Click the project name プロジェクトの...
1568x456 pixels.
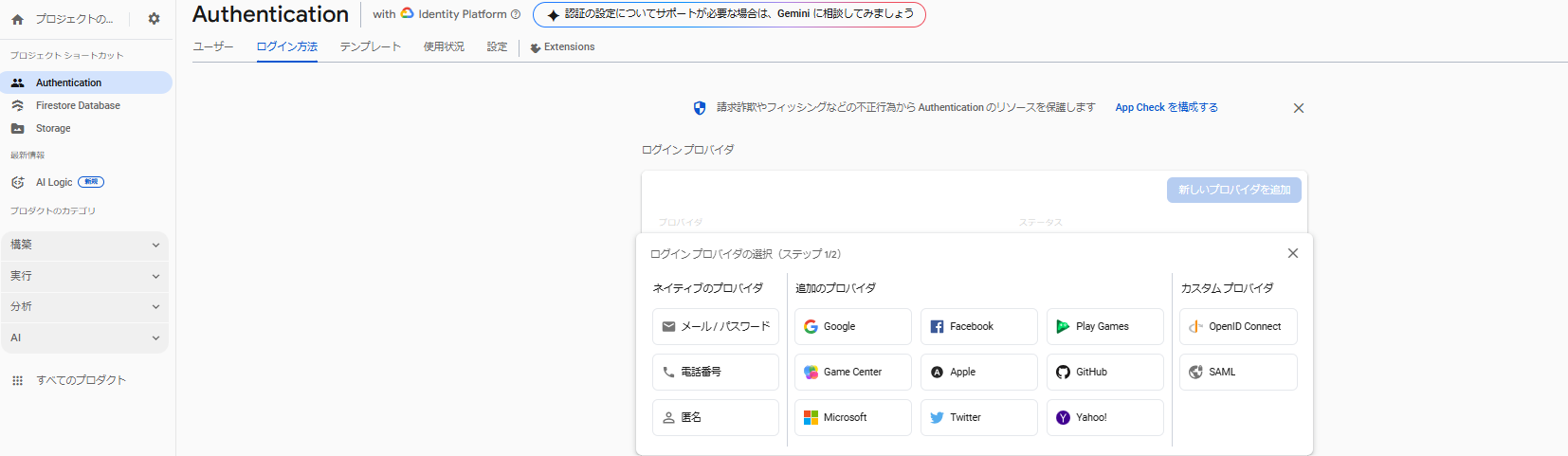(x=75, y=19)
